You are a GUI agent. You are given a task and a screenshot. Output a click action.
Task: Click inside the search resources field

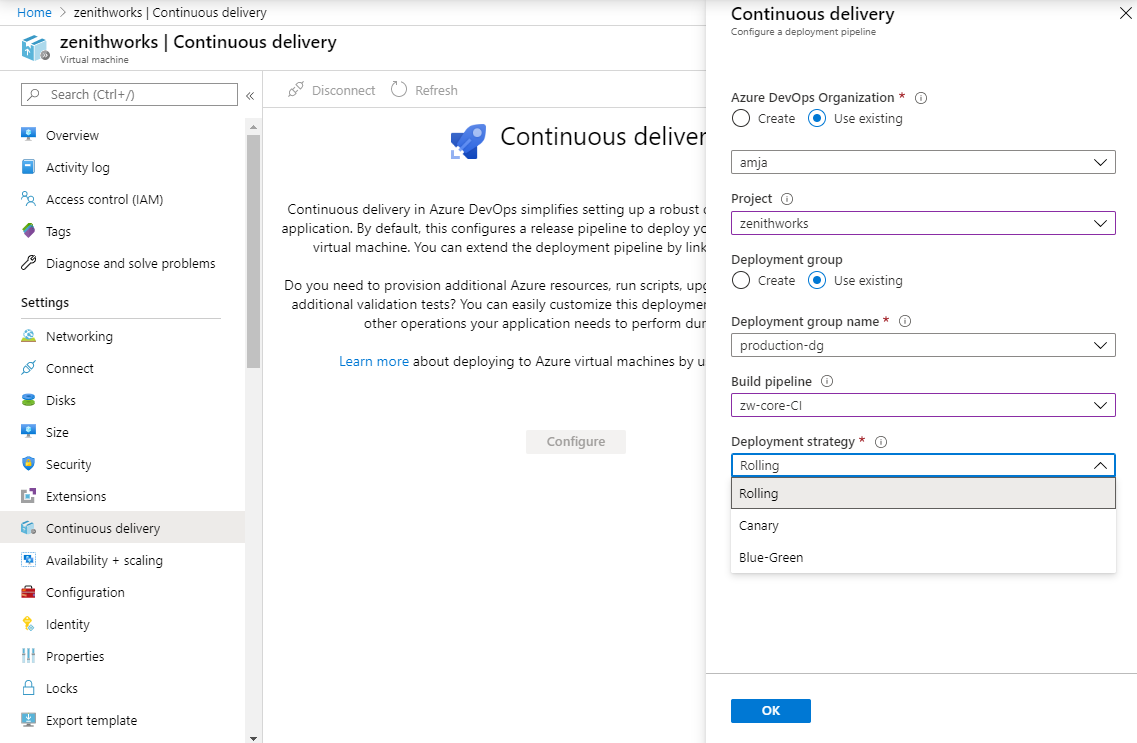pos(128,94)
